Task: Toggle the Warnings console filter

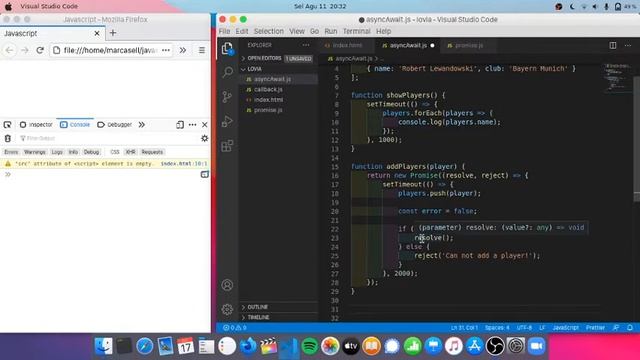Action: [x=35, y=152]
